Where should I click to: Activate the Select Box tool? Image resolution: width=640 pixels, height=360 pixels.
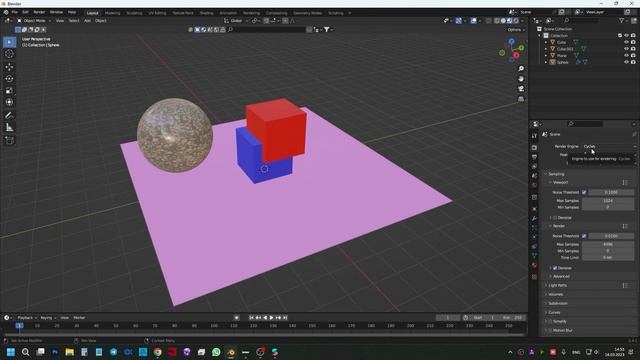click(9, 42)
